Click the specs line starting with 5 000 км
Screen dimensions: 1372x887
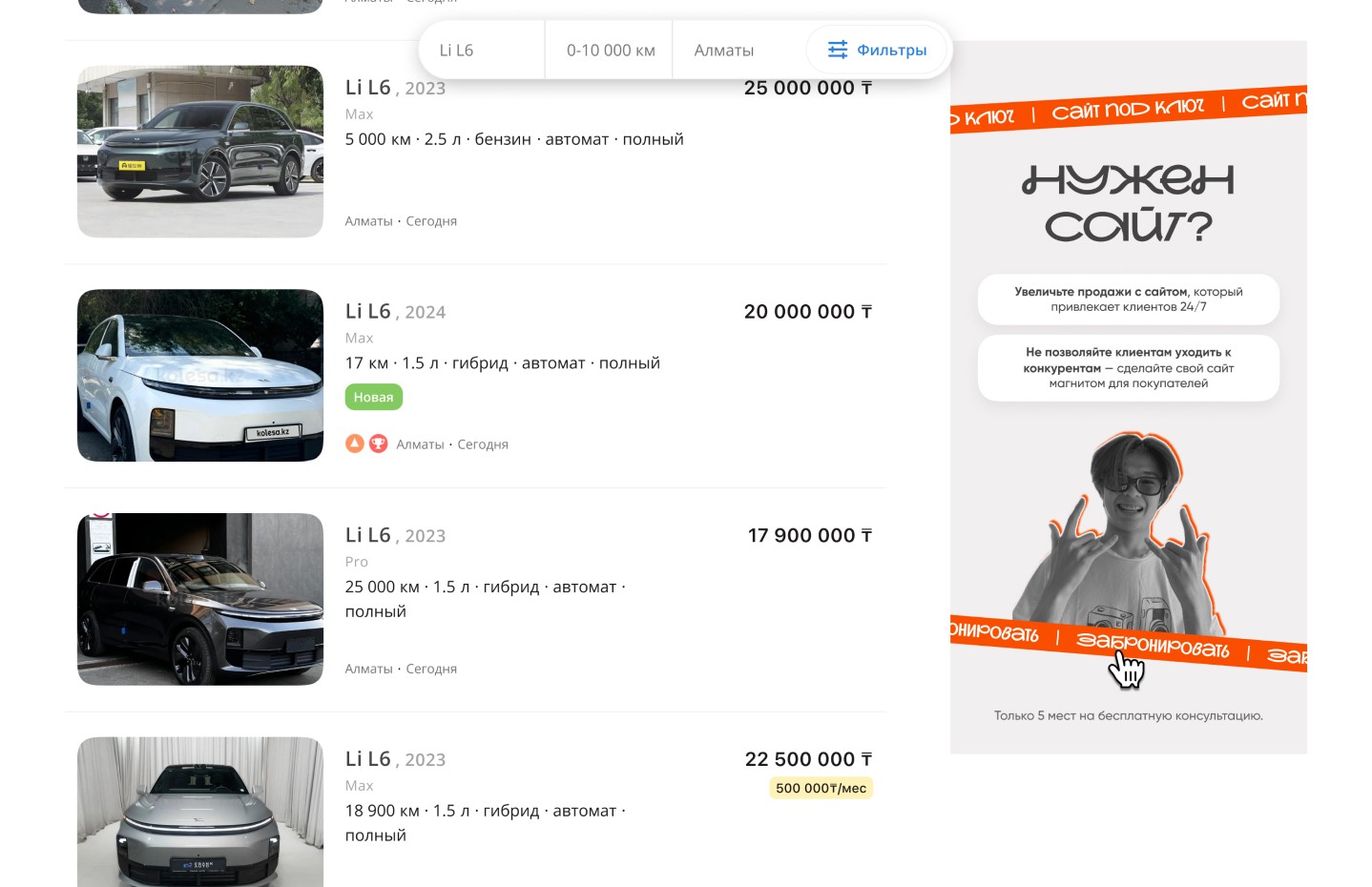coord(514,139)
